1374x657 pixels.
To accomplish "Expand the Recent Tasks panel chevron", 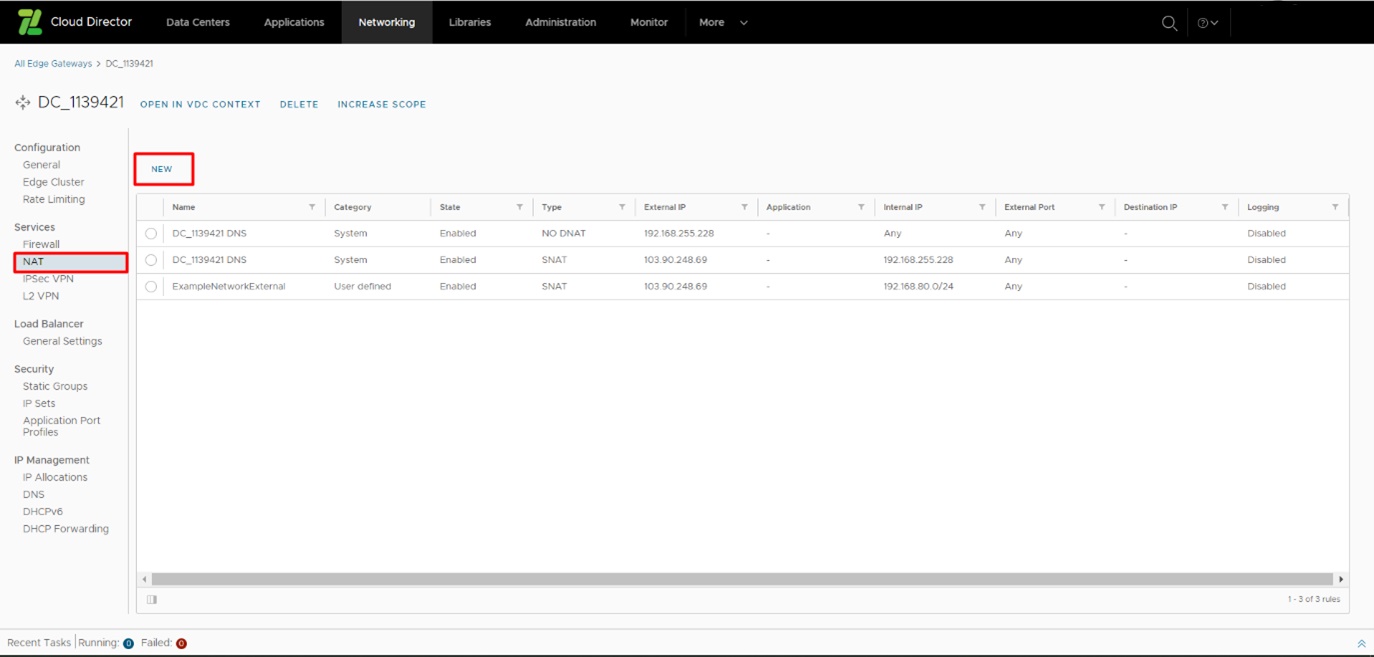I will (1361, 643).
